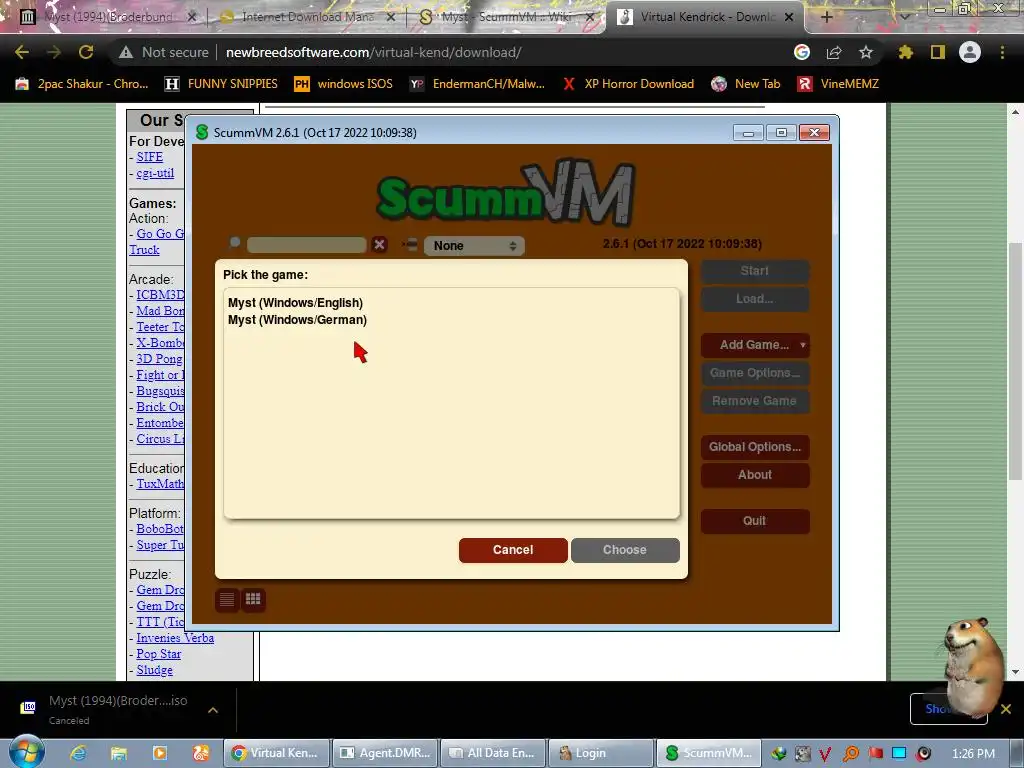Viewport: 1024px width, 768px height.
Task: Open the New Tab bookmark
Action: click(746, 84)
